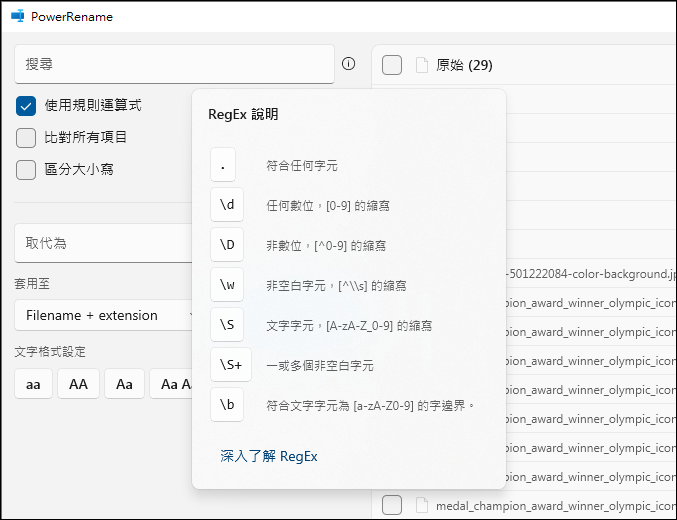Enable the 區分大小寫 checkbox
Viewport: 677px width, 520px height.
pos(26,170)
